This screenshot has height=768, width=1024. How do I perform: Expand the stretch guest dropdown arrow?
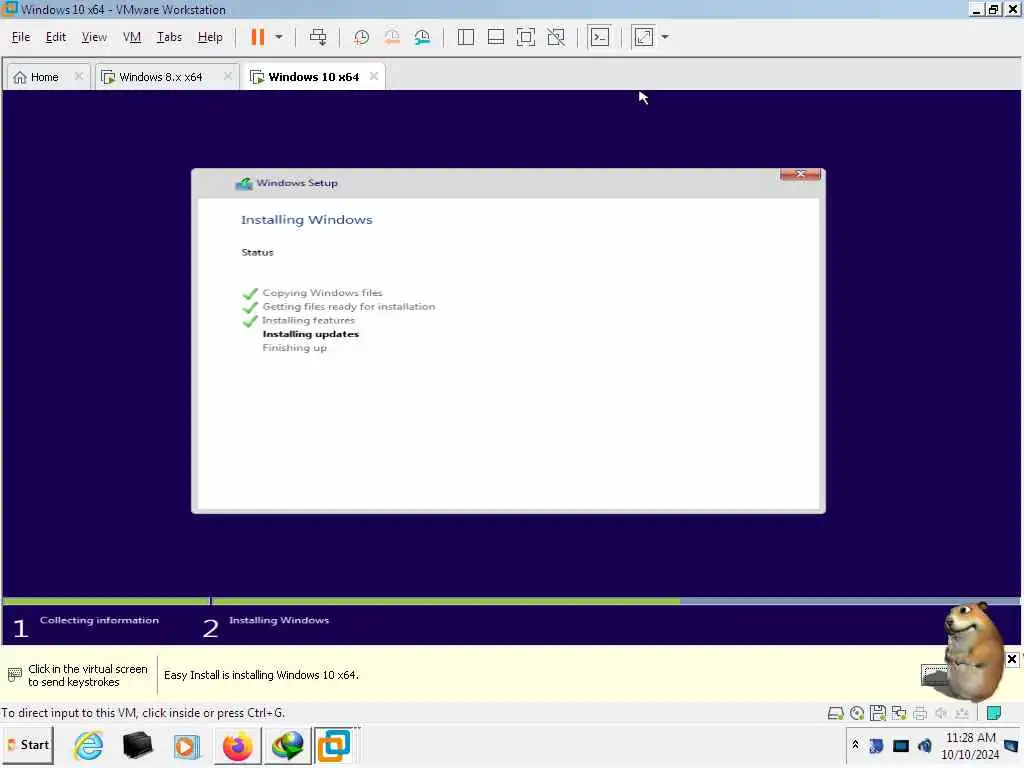click(665, 37)
